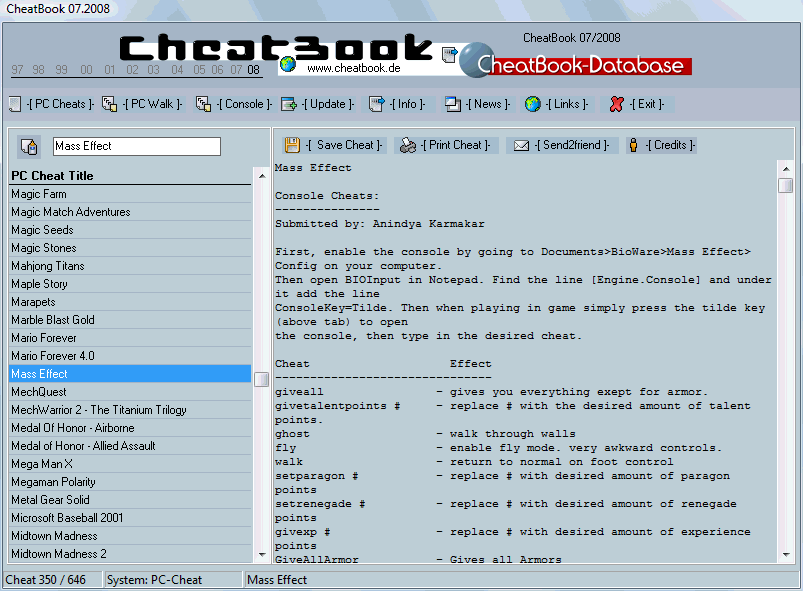Image resolution: width=803 pixels, height=591 pixels.
Task: Click the red X Exit icon
Action: pyautogui.click(x=616, y=104)
